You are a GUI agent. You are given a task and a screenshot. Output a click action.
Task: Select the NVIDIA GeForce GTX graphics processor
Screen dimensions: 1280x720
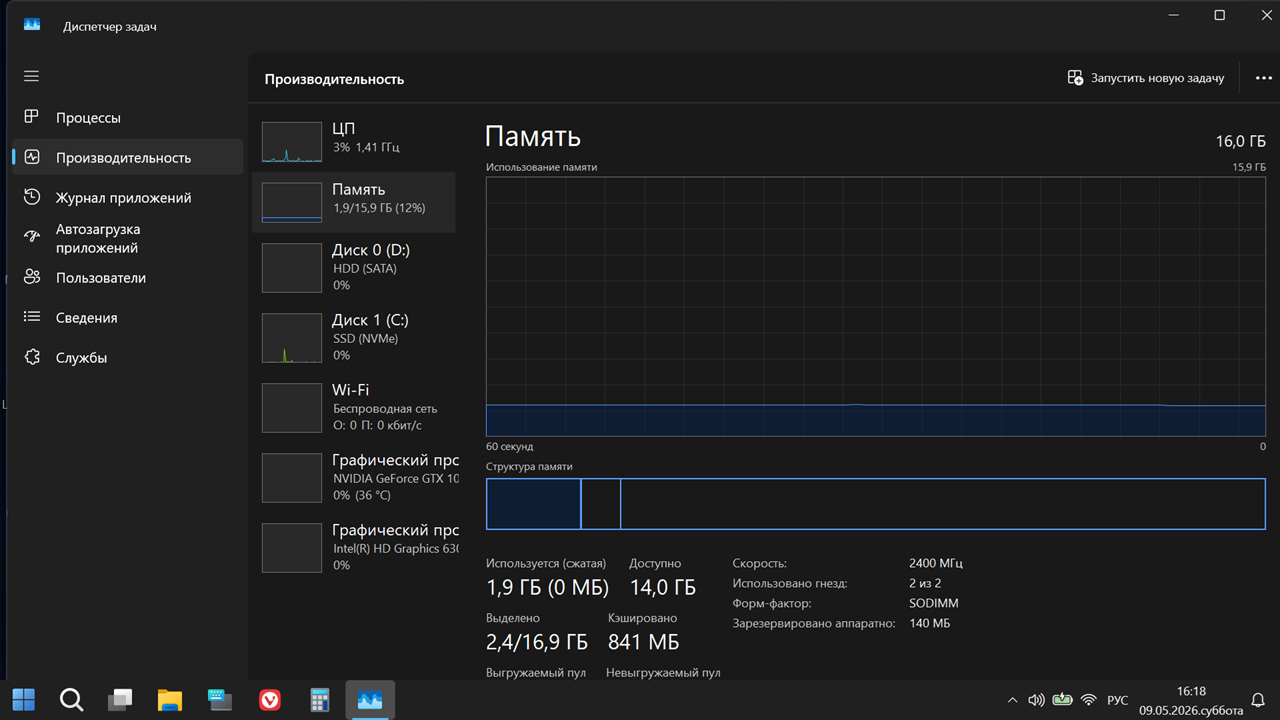(x=354, y=477)
